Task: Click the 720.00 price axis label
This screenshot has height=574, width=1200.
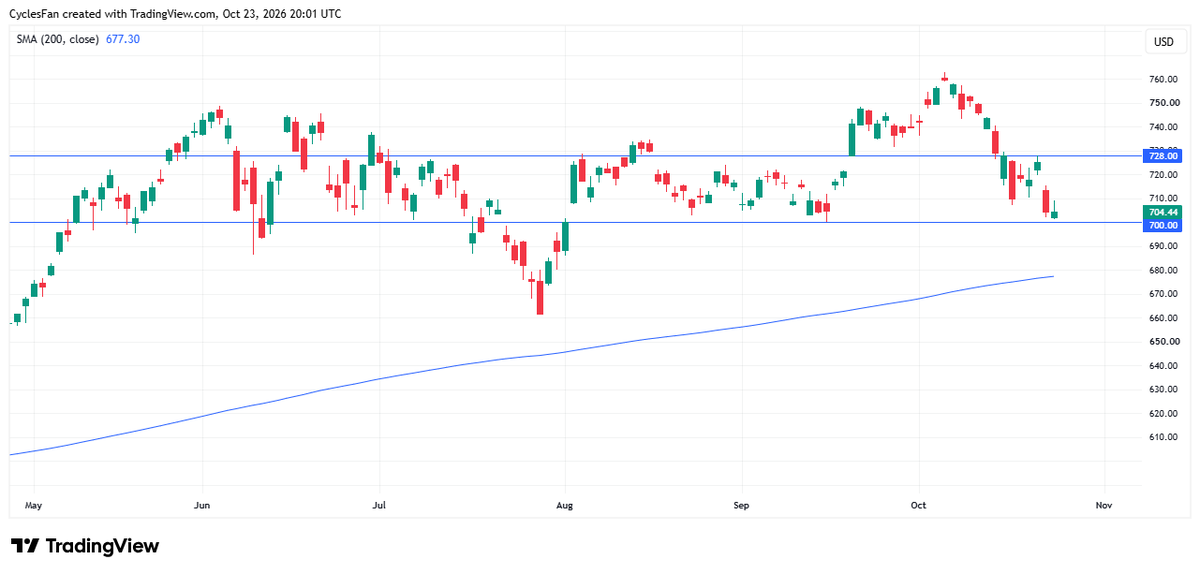Action: click(x=1162, y=175)
